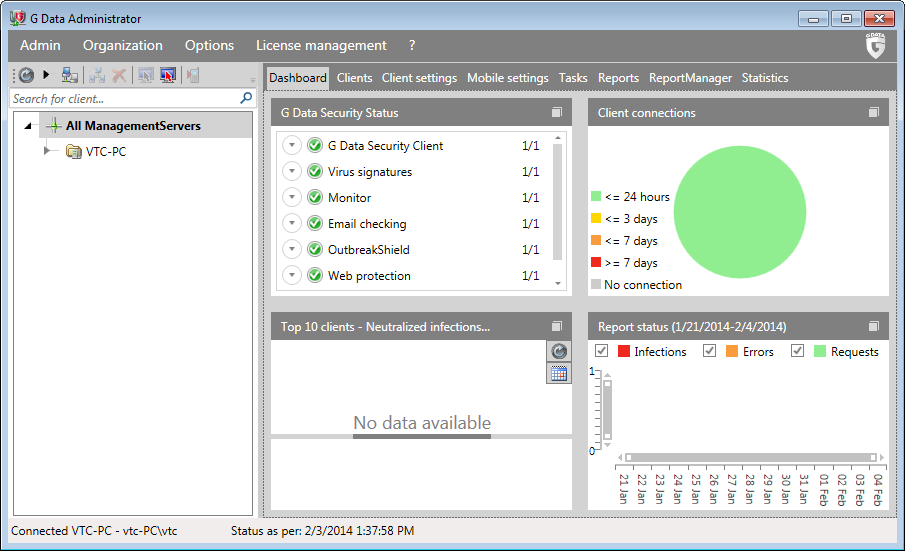Image resolution: width=905 pixels, height=551 pixels.
Task: Maximize the G Data Security Status panel
Action: (557, 113)
